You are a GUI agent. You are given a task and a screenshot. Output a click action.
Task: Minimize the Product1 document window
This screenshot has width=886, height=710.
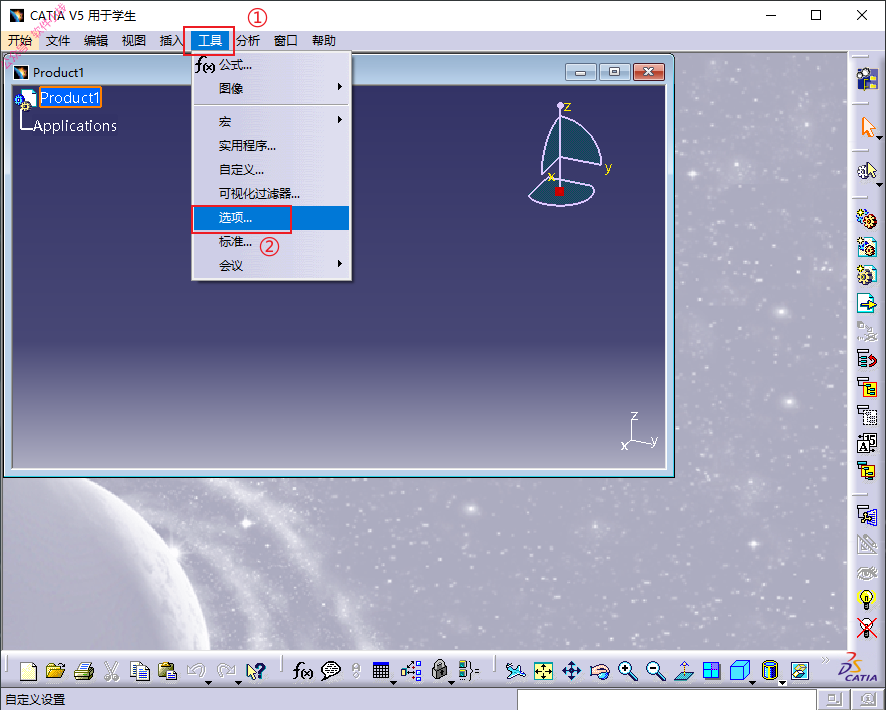(580, 72)
